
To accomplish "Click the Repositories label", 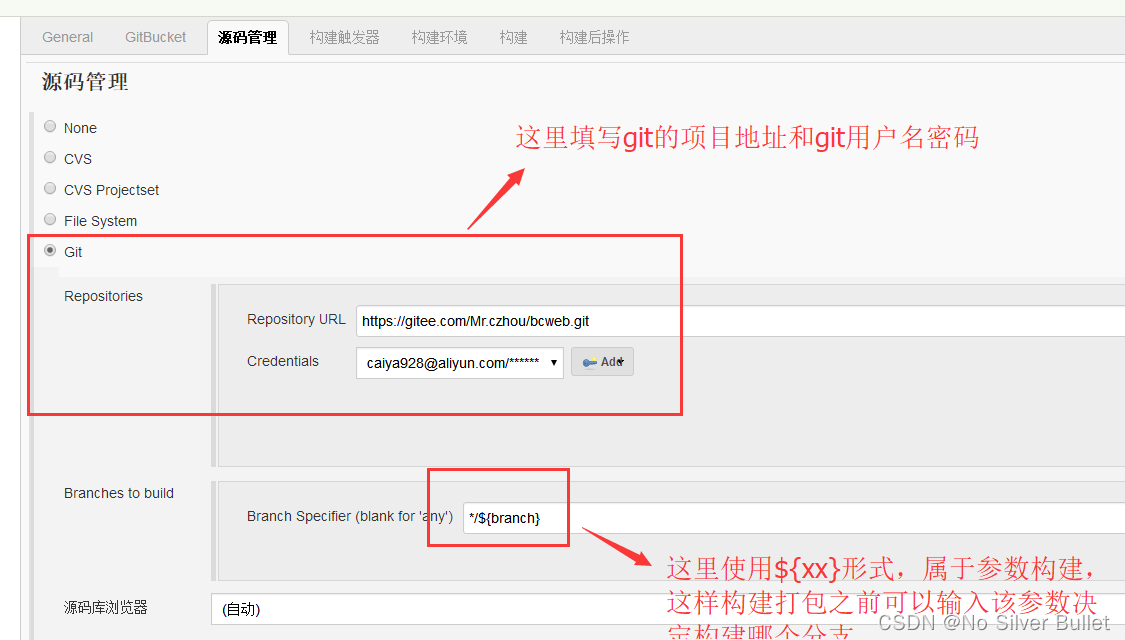I will click(x=103, y=296).
